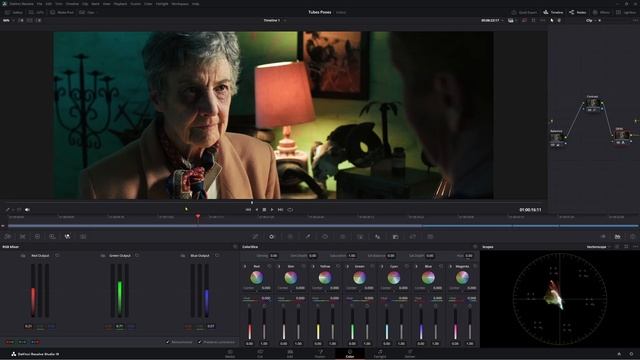This screenshot has height=360, width=640.
Task: Switch to the Media page tab
Action: (230, 353)
